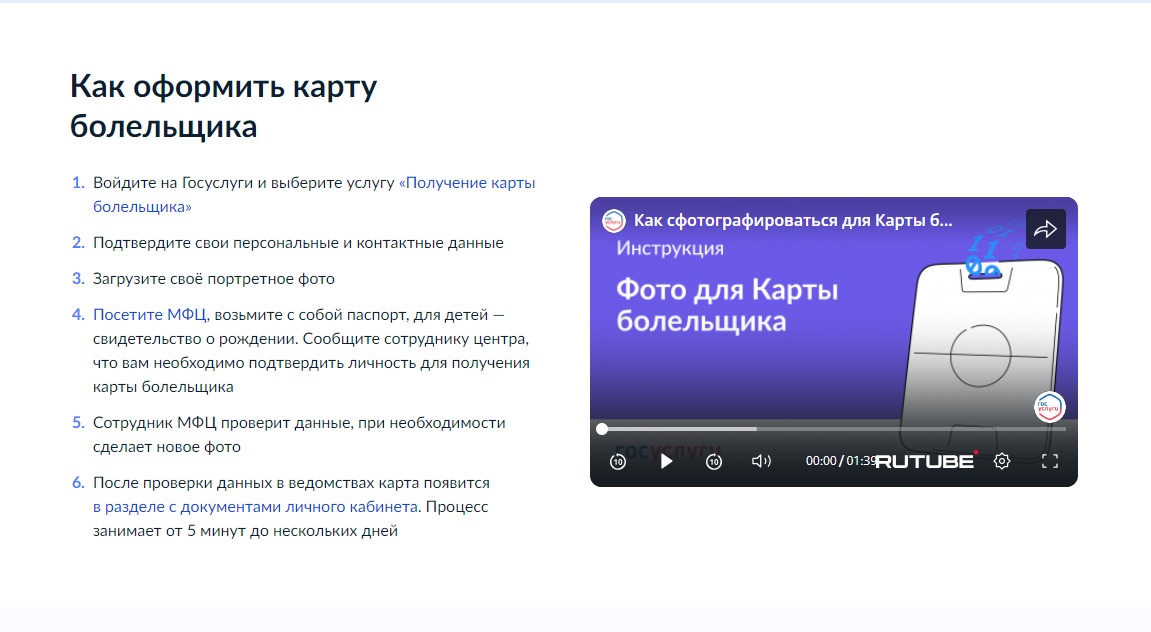Open link to documents section of личного кабинета
The height and width of the screenshot is (632, 1151).
click(x=255, y=506)
